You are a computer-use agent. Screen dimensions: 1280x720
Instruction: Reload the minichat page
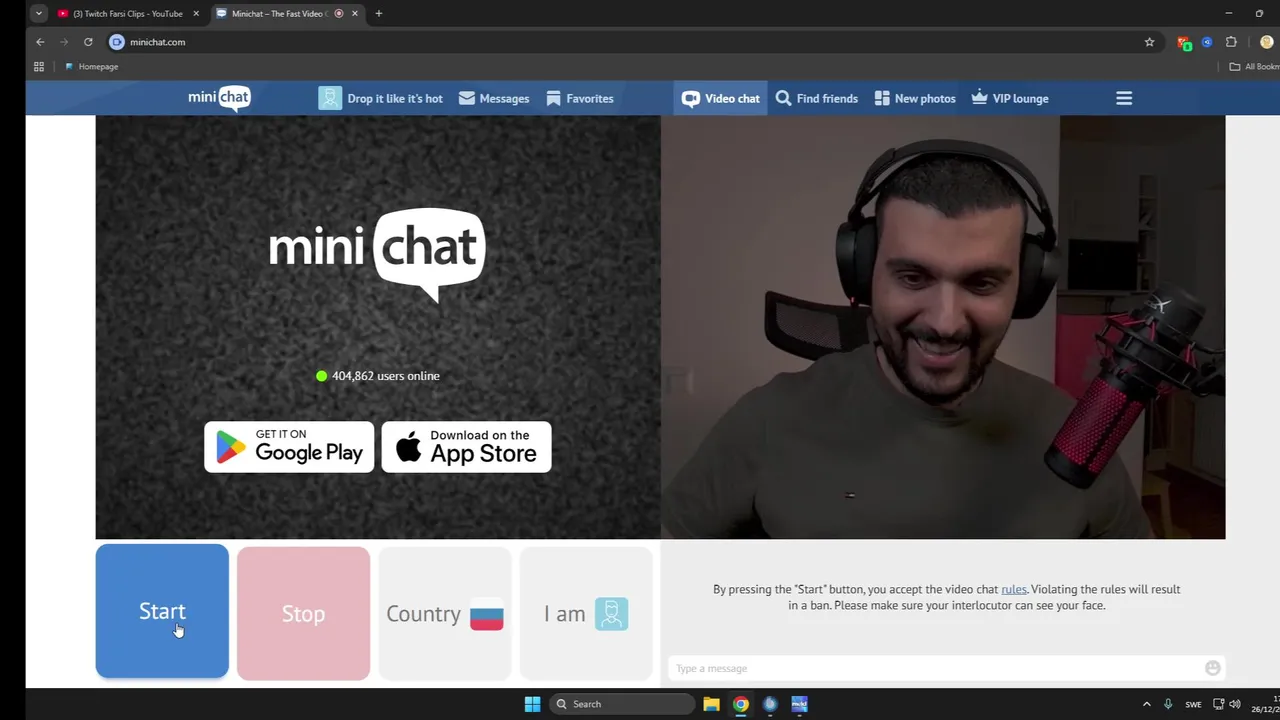pos(88,42)
